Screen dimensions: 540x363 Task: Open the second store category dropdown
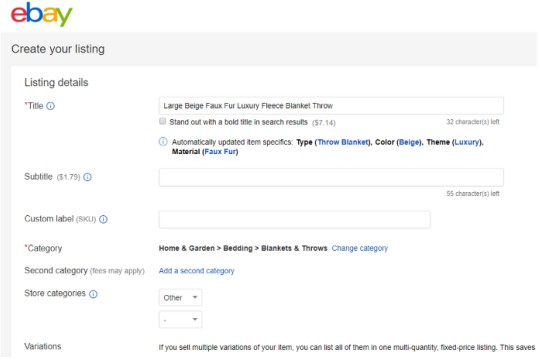point(180,320)
